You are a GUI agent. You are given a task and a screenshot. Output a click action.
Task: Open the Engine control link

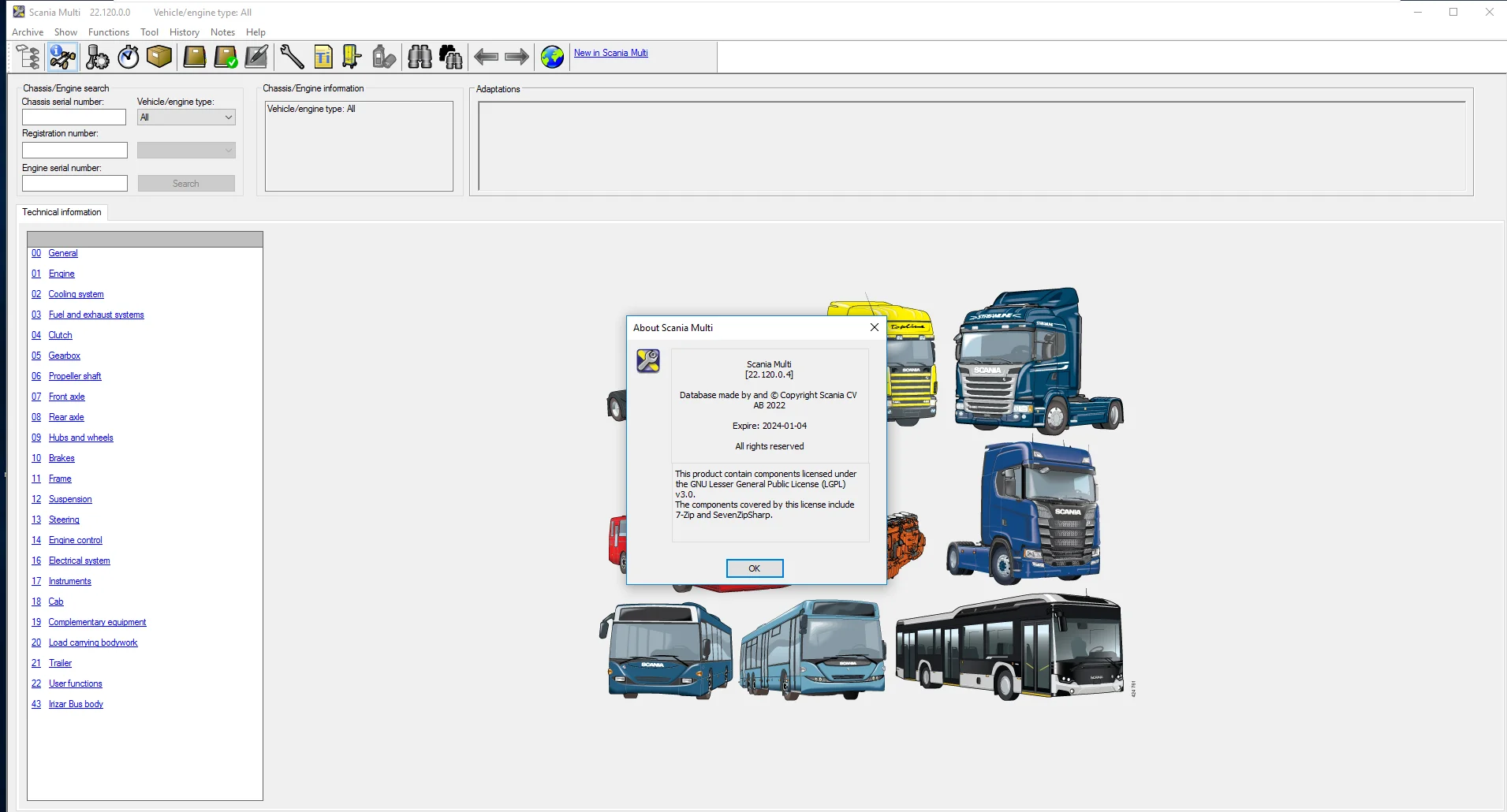(75, 540)
